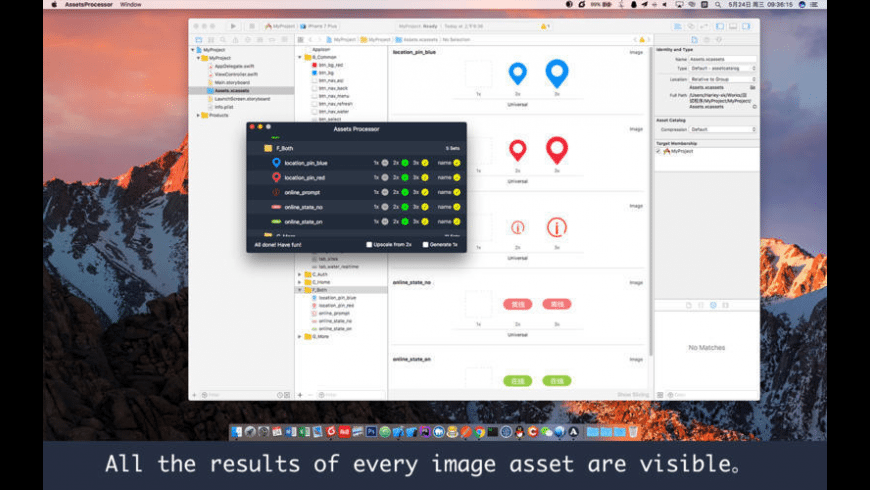Open the Compression dropdown in Asset Catalog
The height and width of the screenshot is (490, 870).
(x=723, y=129)
